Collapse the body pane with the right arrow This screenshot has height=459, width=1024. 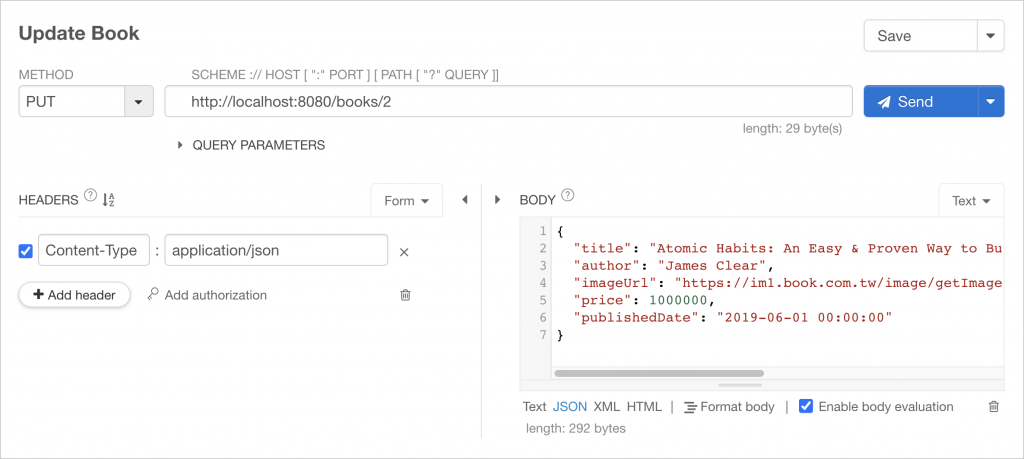point(498,200)
